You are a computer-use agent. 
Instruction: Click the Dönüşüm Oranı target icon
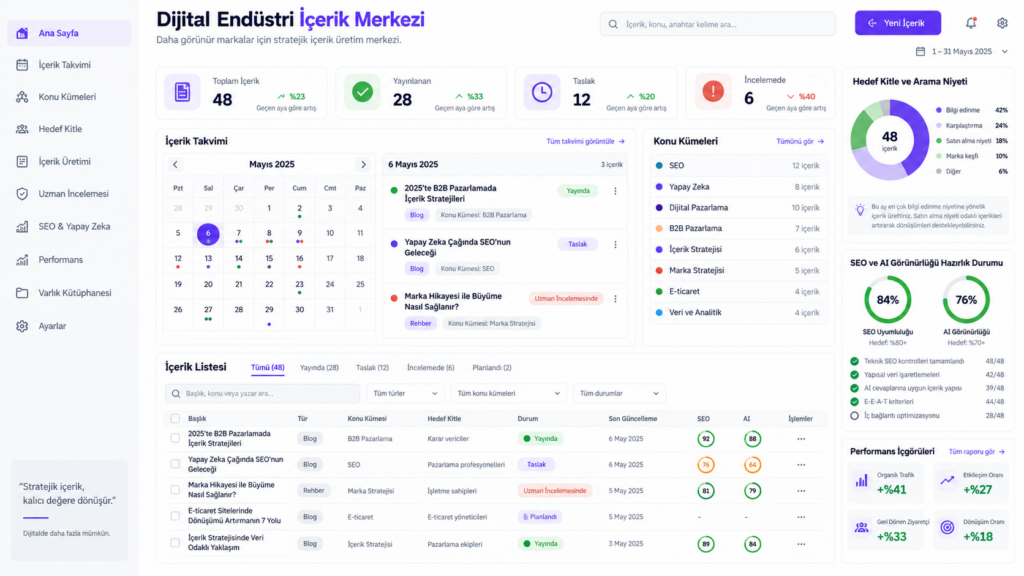947,527
